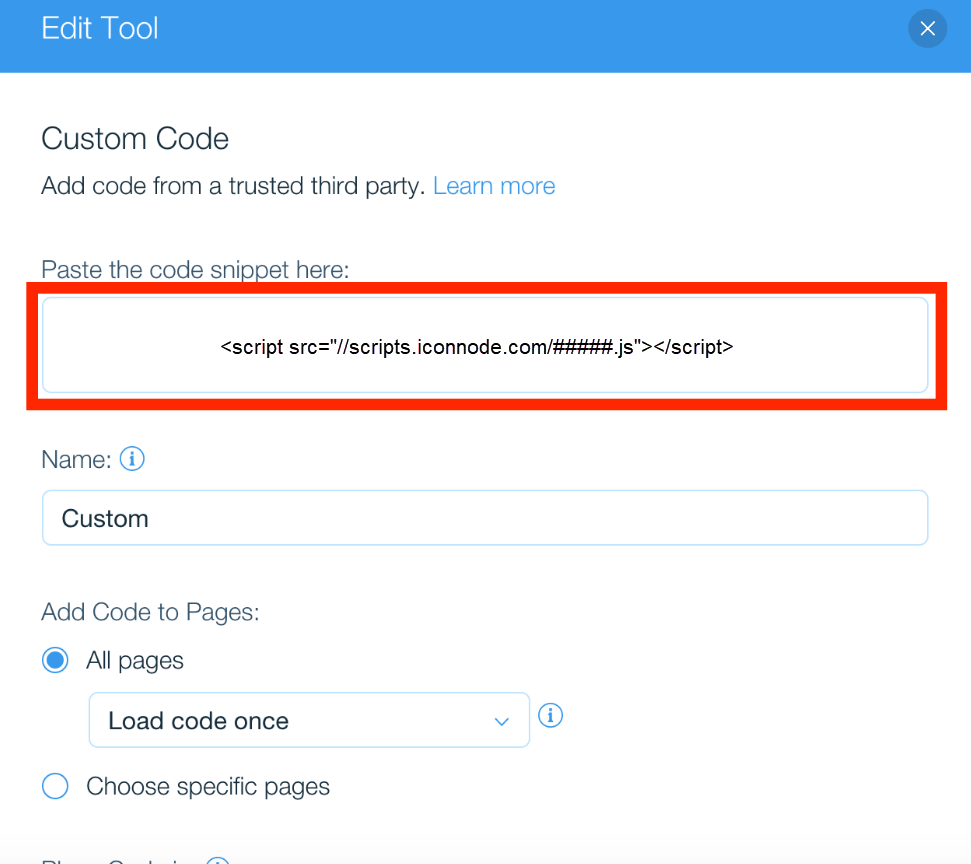Click the Name: field label
This screenshot has height=864, width=971.
76,460
